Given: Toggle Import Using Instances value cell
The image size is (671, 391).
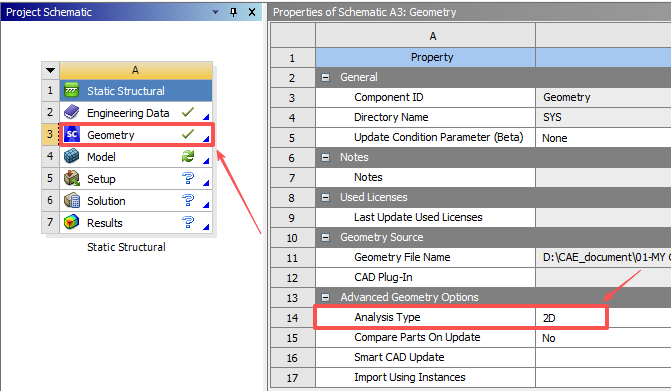Looking at the screenshot, I should tap(603, 378).
